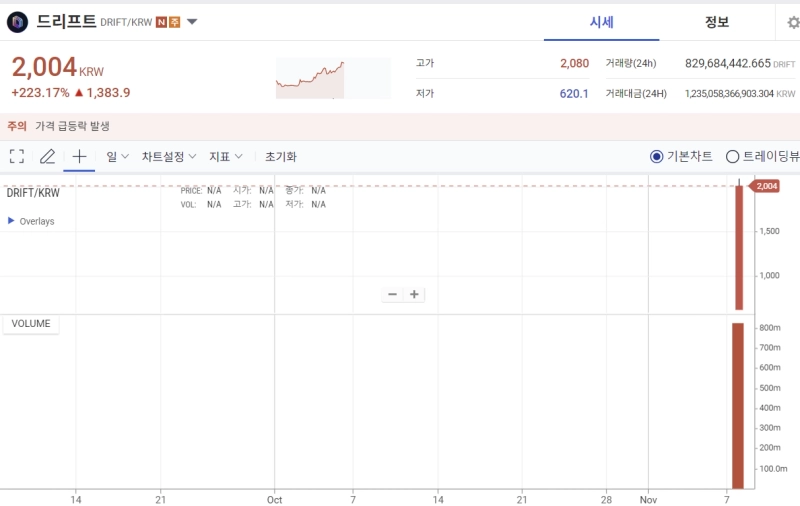Screen dimensions: 800x506
Task: Expand the 지표 indicators dropdown
Action: 225,156
